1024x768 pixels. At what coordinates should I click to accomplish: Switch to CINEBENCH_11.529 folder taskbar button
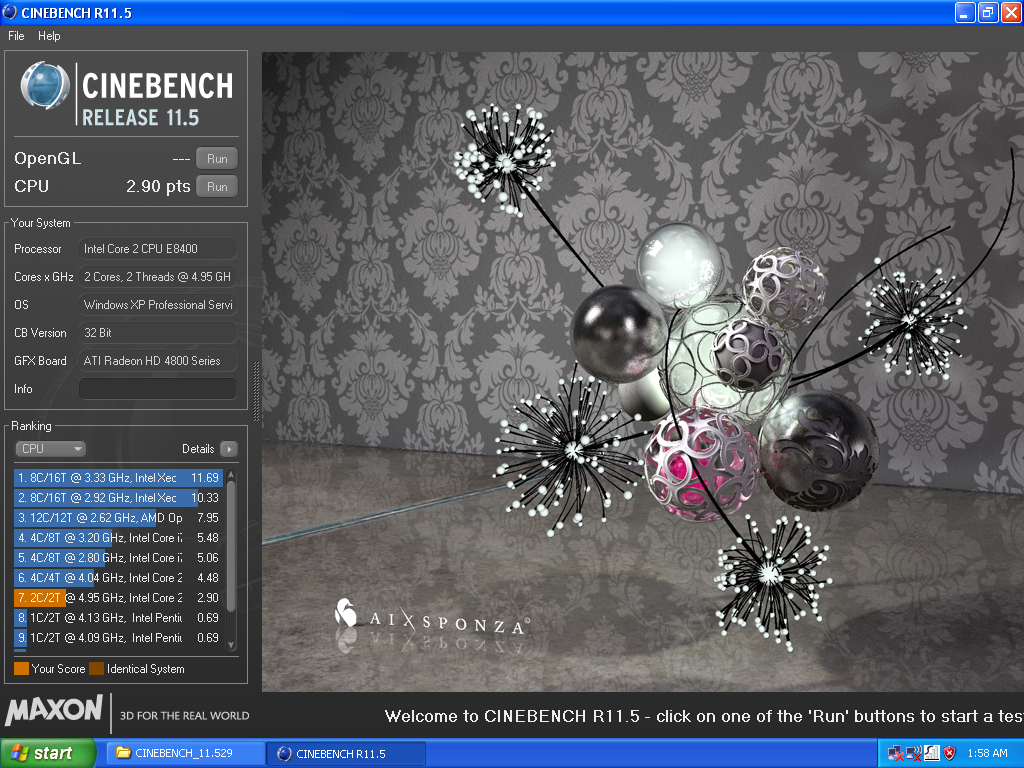[x=186, y=754]
